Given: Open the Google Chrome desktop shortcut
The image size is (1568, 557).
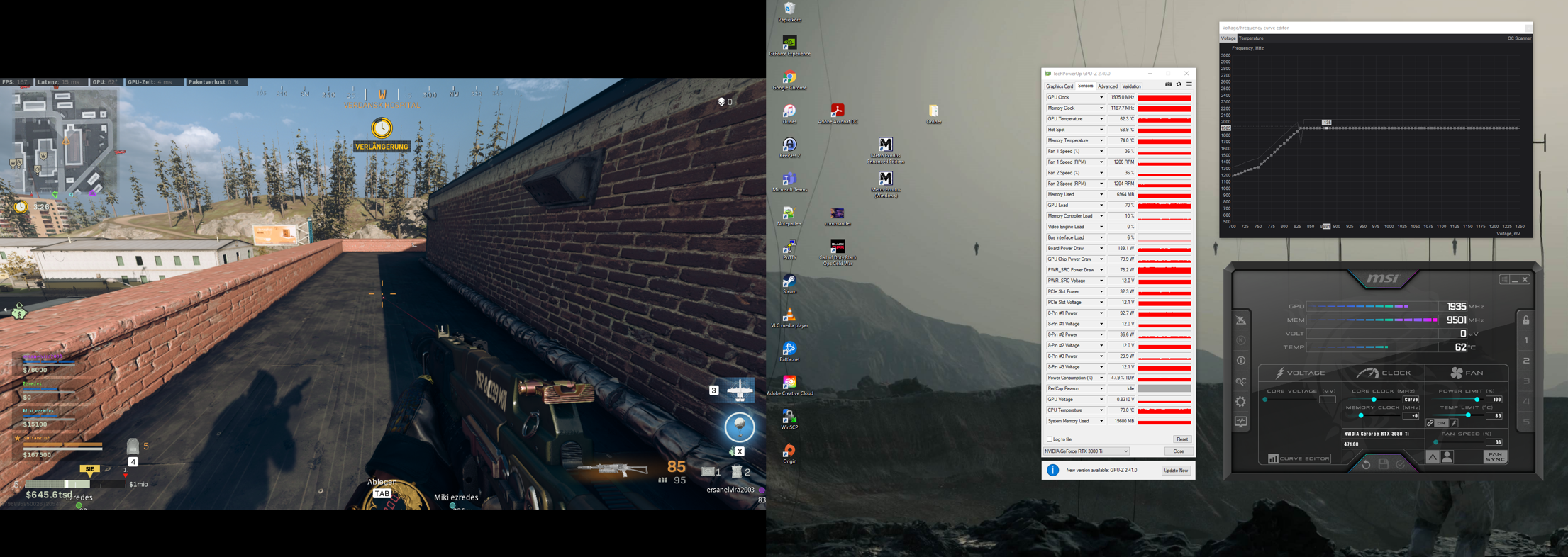Looking at the screenshot, I should click(789, 80).
